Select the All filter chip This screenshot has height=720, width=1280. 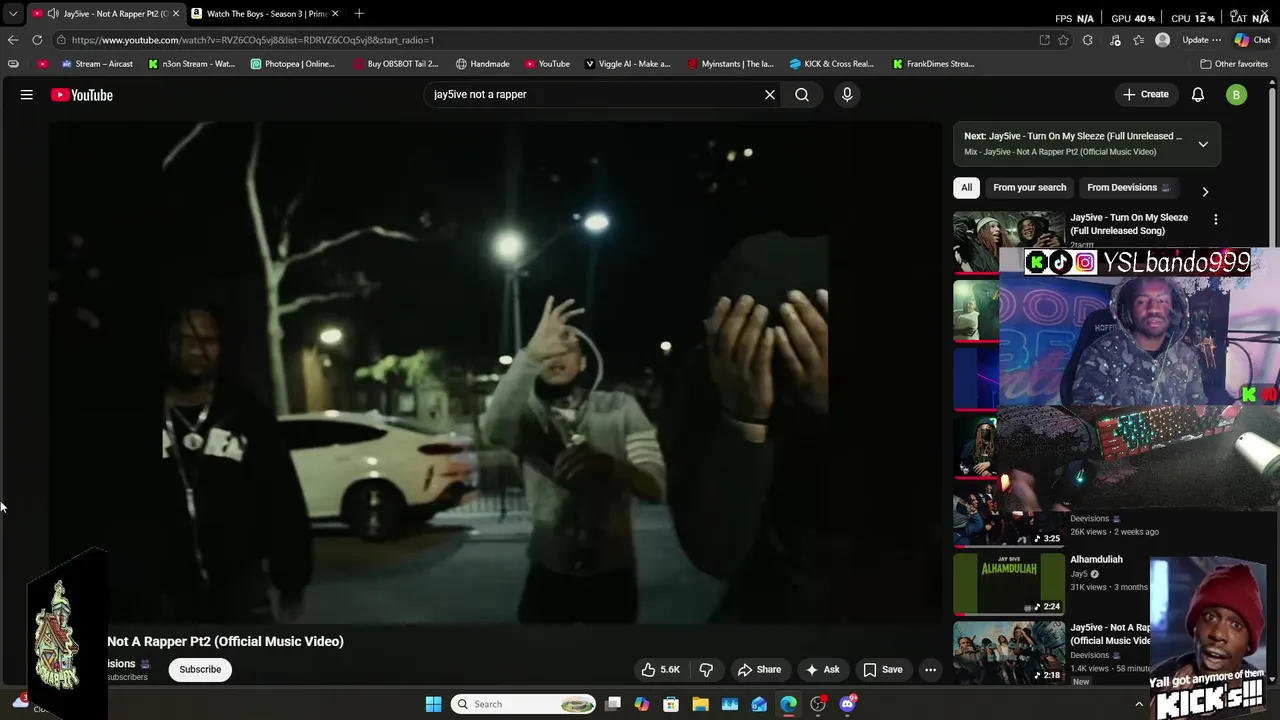pyautogui.click(x=966, y=188)
